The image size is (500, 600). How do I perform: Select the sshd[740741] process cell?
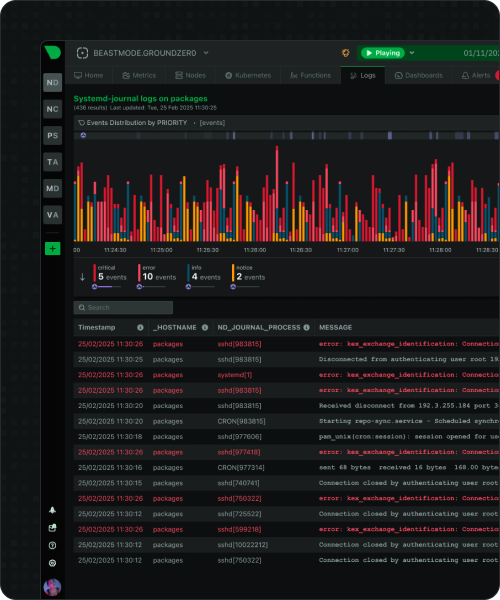[238, 483]
